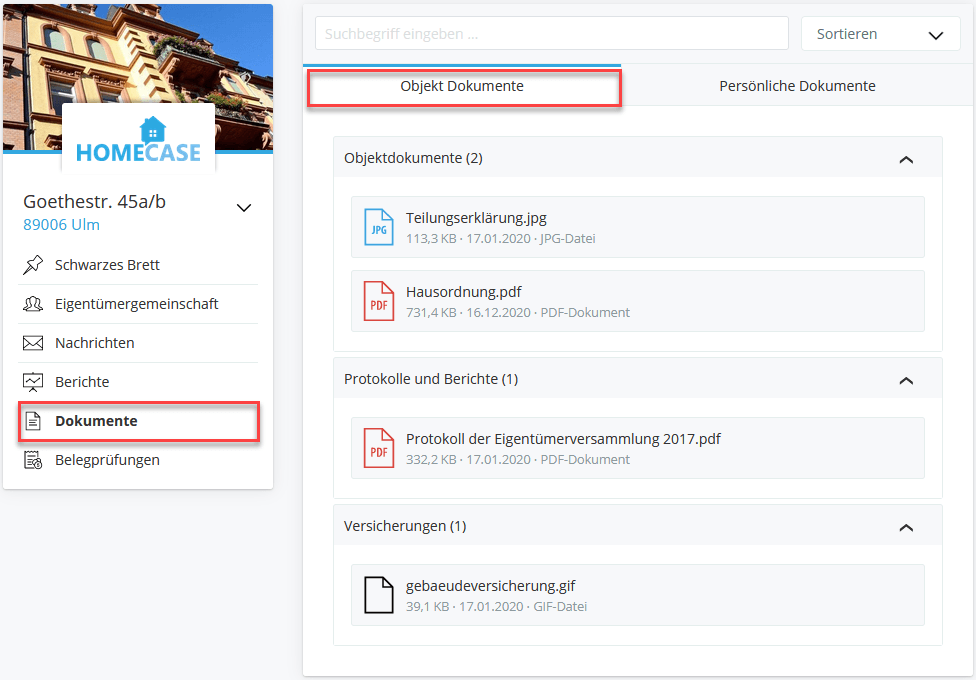
Task: Switch to the Objekt Dokumente tab
Action: pyautogui.click(x=462, y=86)
